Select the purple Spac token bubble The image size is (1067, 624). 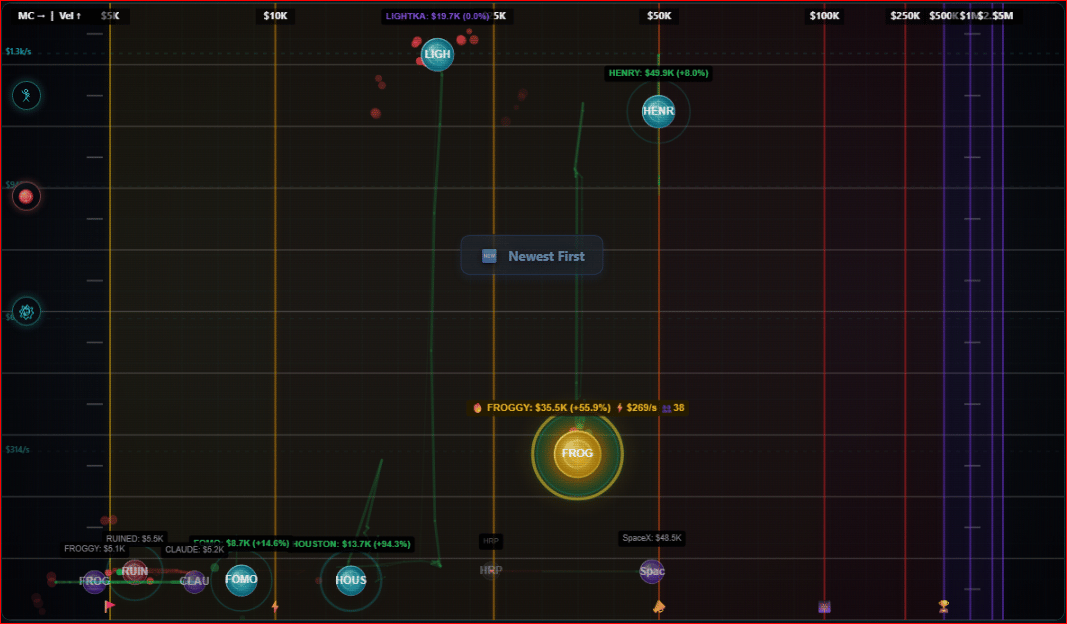click(651, 571)
